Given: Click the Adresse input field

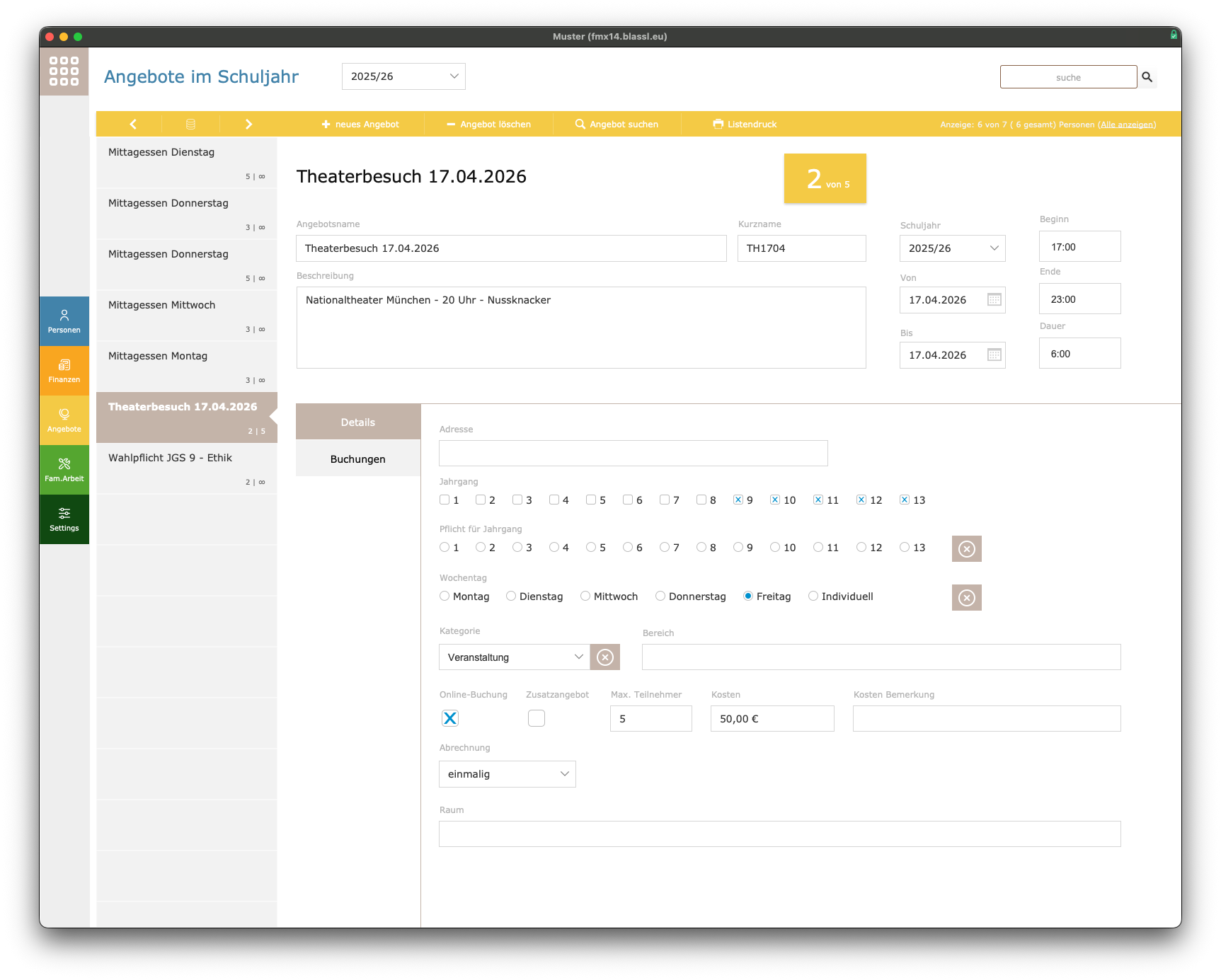Looking at the screenshot, I should tap(633, 454).
